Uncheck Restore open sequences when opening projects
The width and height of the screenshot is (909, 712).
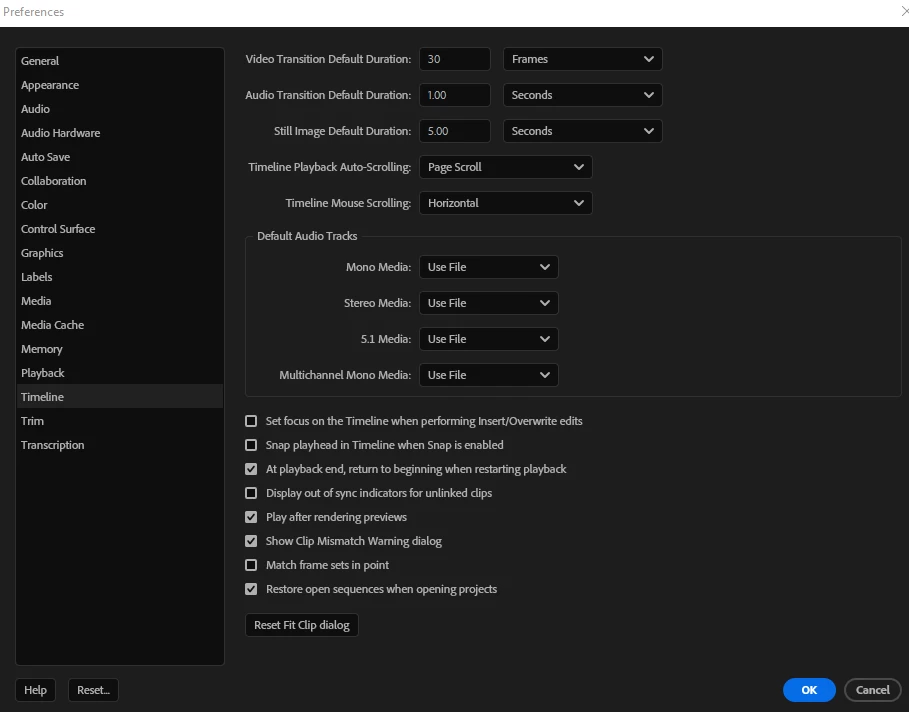tap(251, 589)
